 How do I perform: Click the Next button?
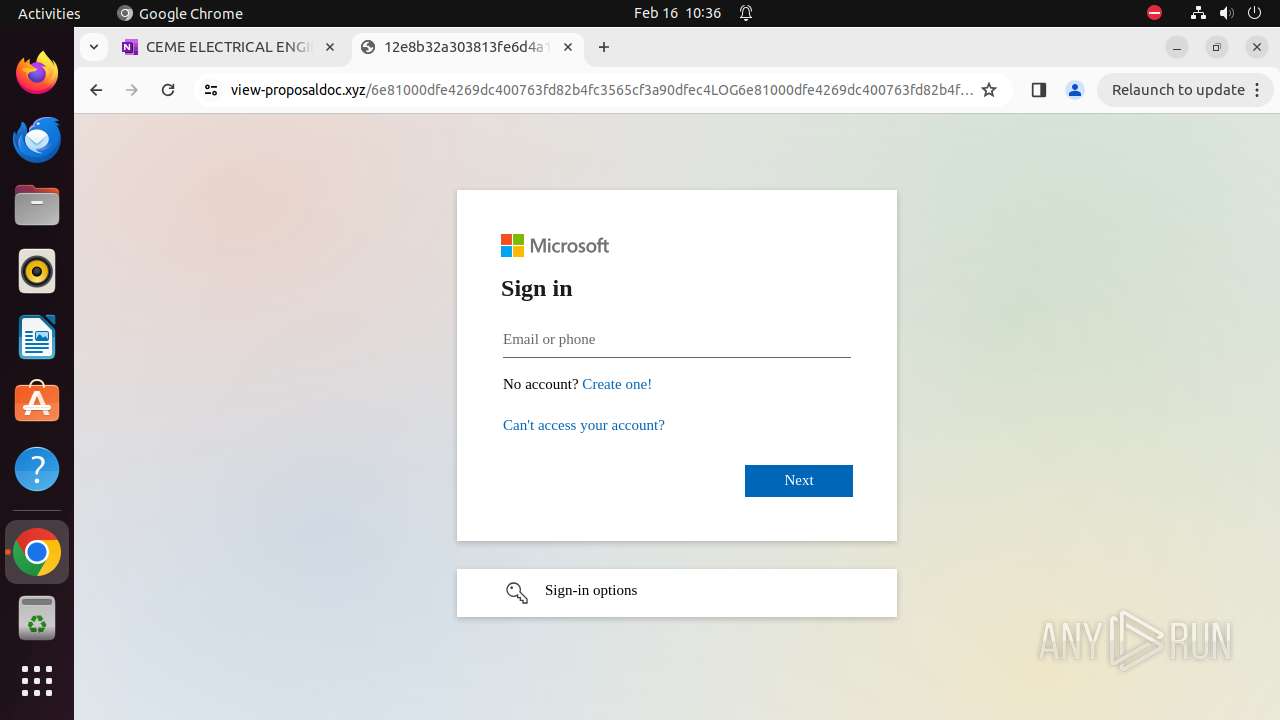point(799,481)
